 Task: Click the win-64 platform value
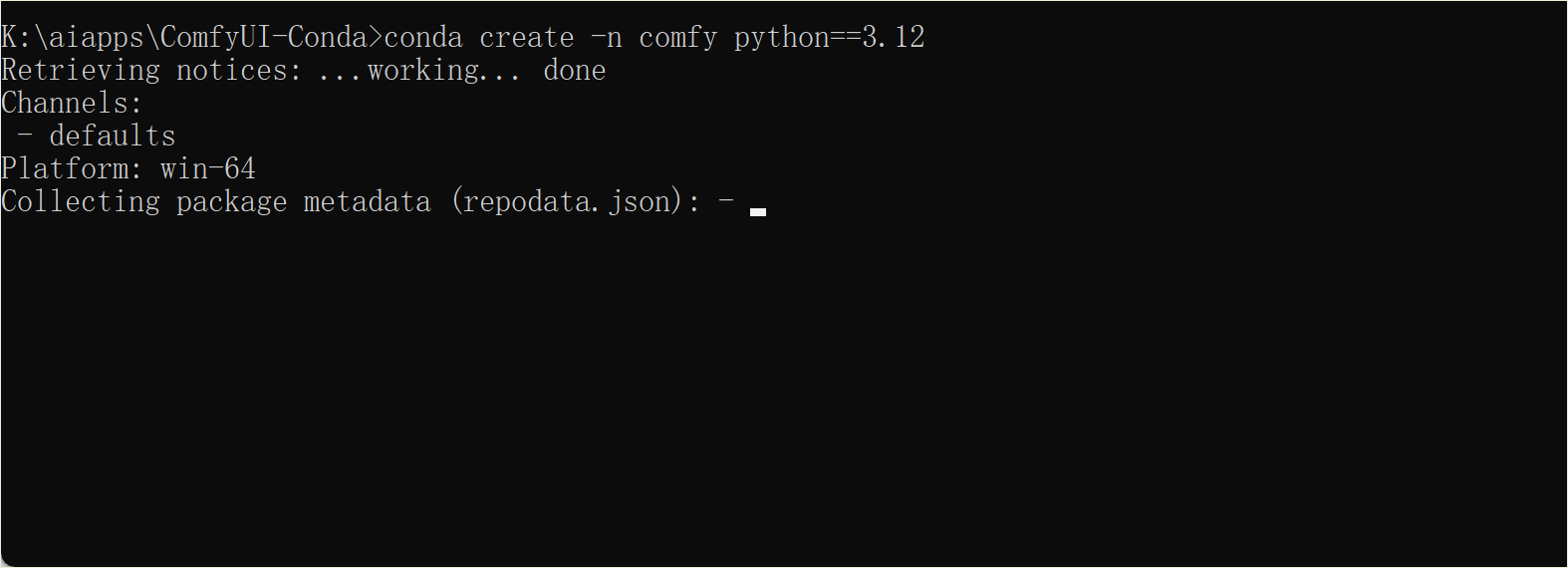[x=208, y=169]
